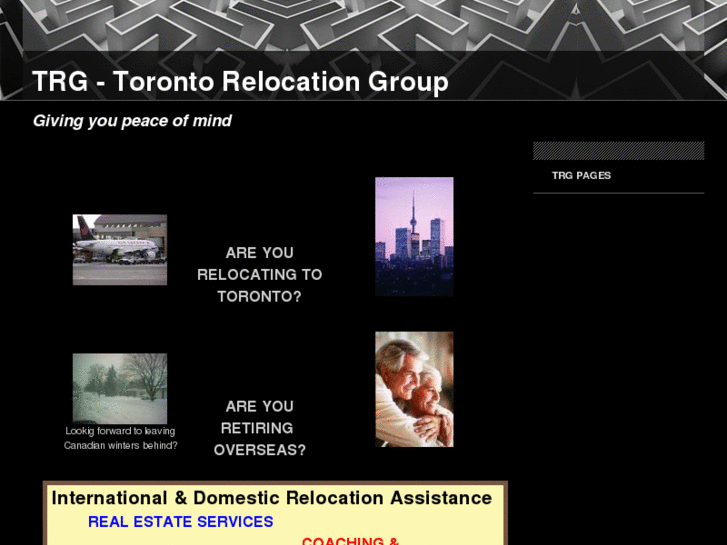Click the snowy Canadian winter photo
This screenshot has height=545, width=727.
pyautogui.click(x=120, y=388)
